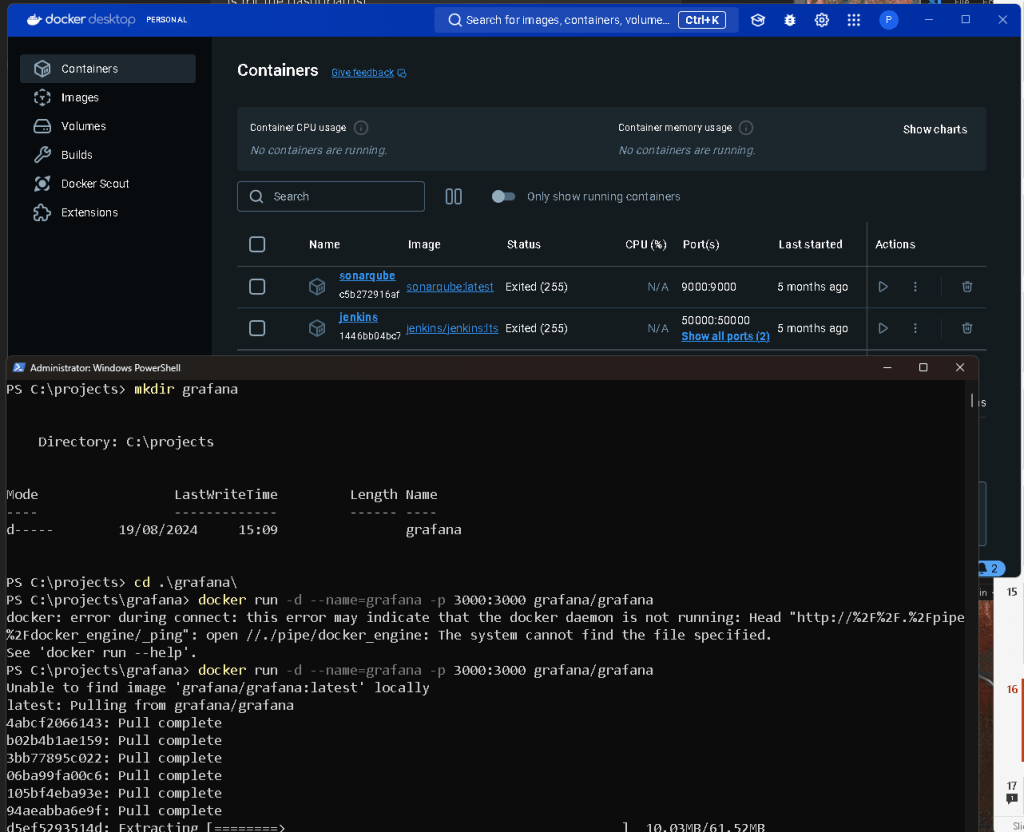Click the containers Search field
1024x832 pixels.
pos(330,197)
